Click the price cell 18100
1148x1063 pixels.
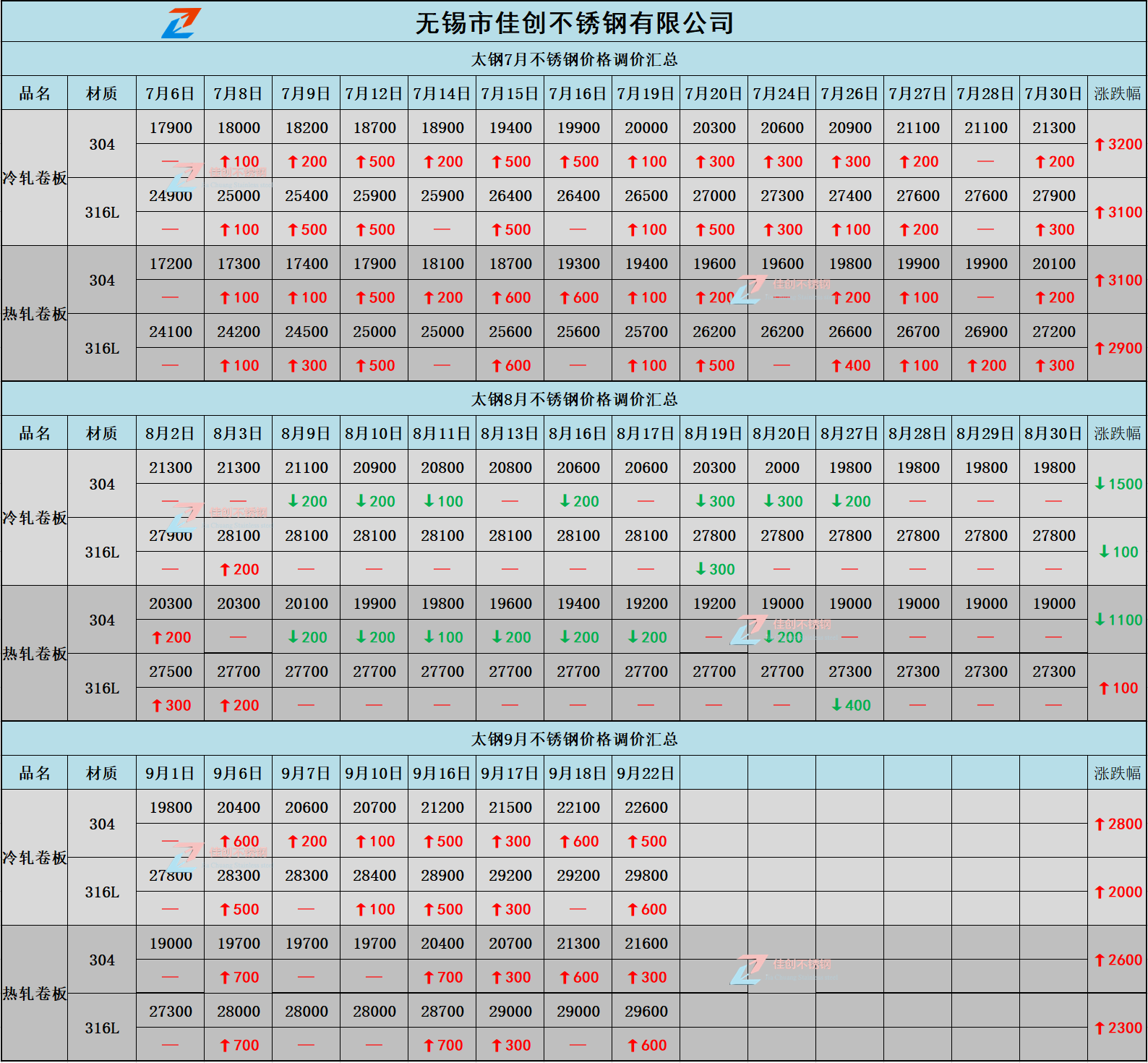pos(442,263)
